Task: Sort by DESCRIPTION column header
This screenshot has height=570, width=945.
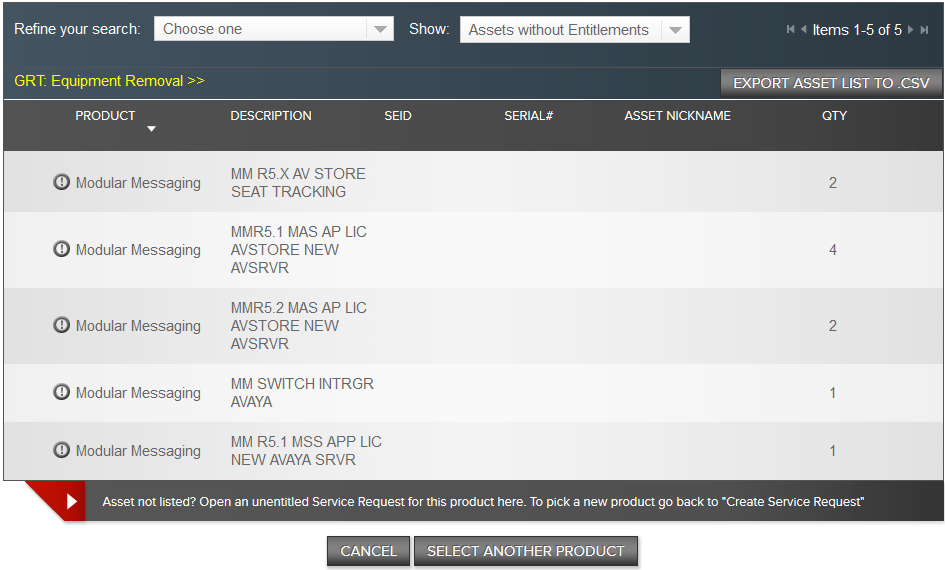Action: point(271,116)
